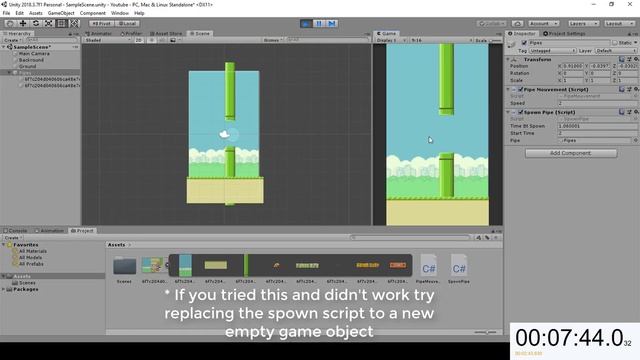Switch to the Asset Store tab
This screenshot has height=360, width=640.
[x=166, y=33]
